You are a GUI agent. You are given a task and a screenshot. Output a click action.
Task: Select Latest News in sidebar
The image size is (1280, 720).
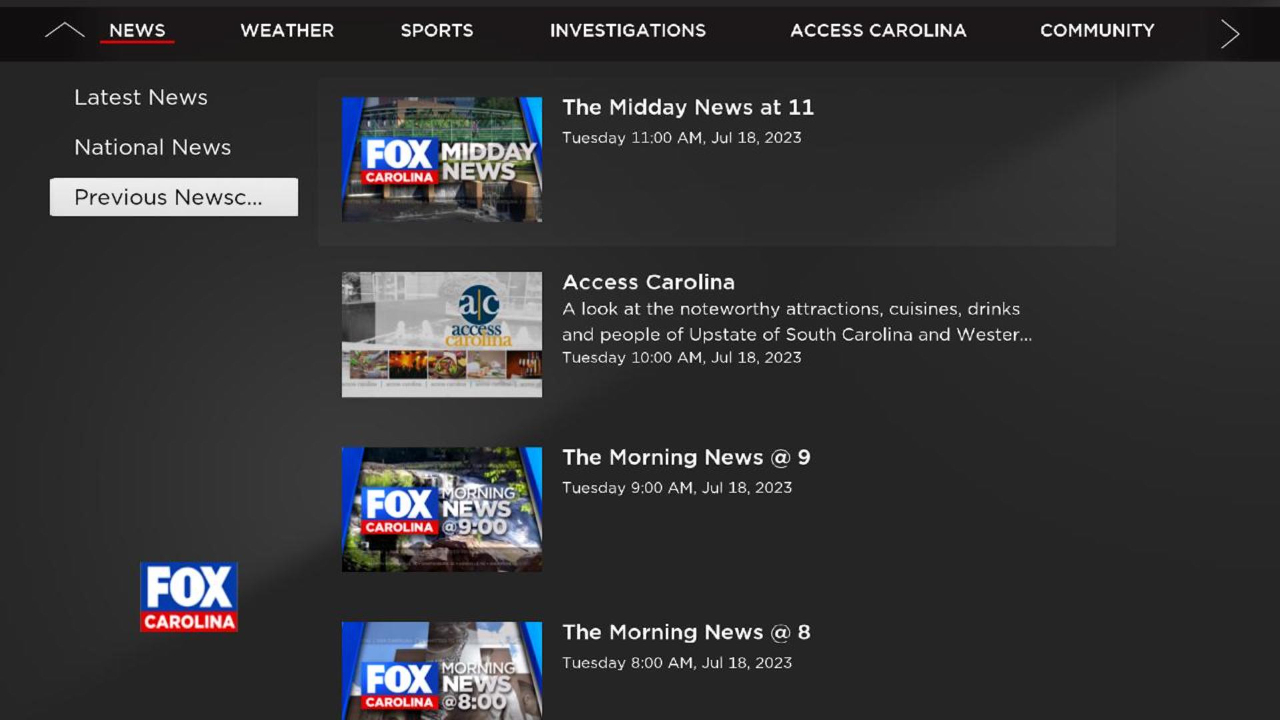(141, 97)
